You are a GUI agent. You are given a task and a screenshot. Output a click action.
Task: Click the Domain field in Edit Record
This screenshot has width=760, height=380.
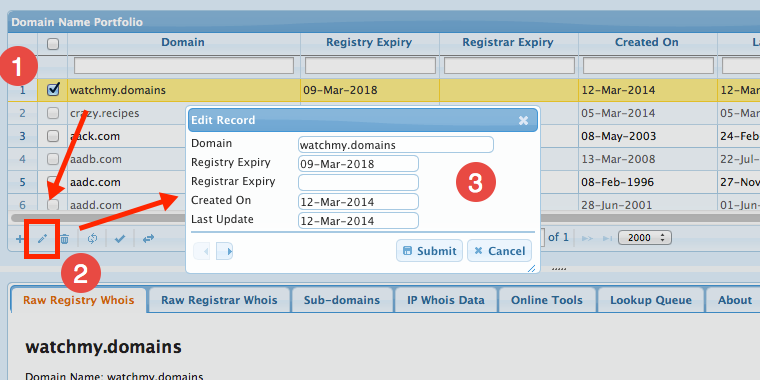tap(396, 144)
